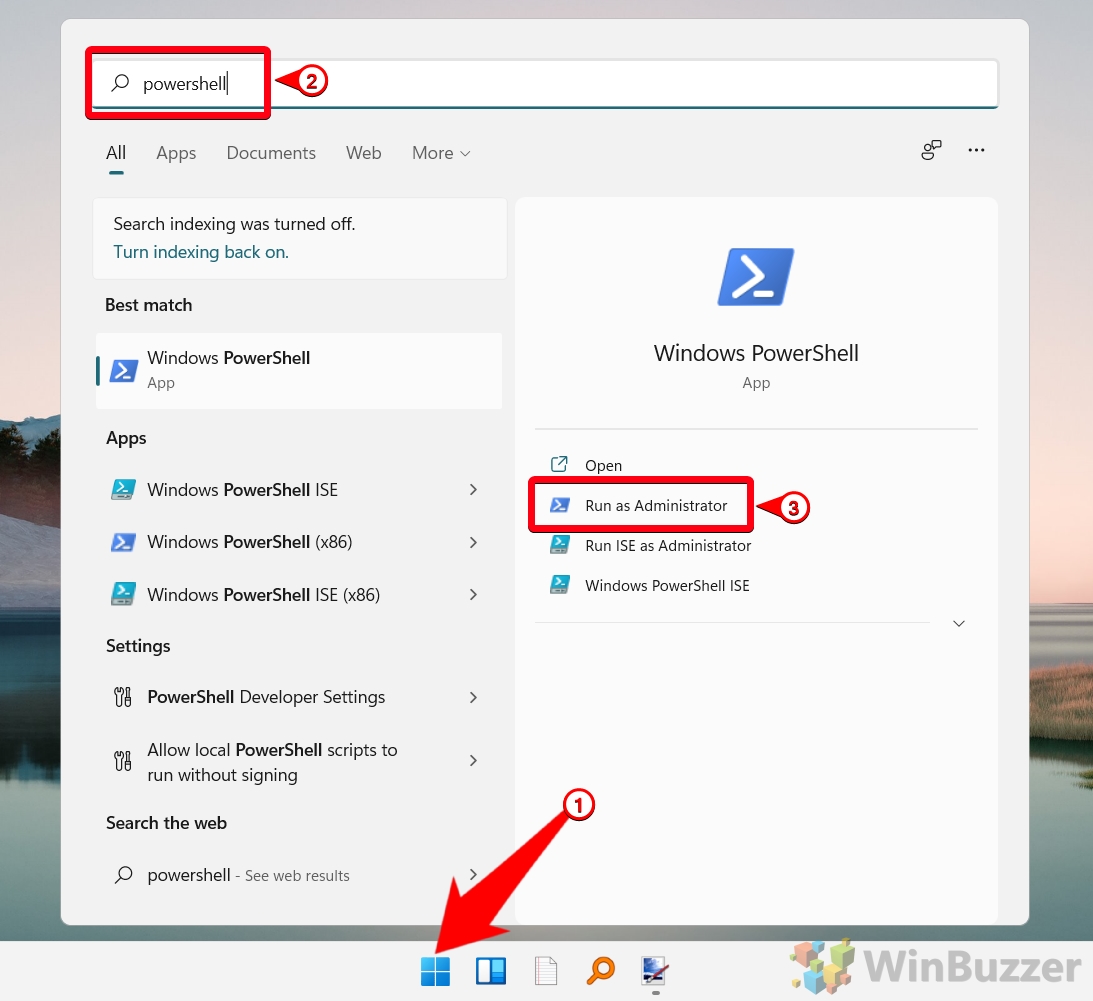This screenshot has width=1093, height=1001.
Task: Expand Windows PowerShell ISE chevron
Action: pos(473,490)
